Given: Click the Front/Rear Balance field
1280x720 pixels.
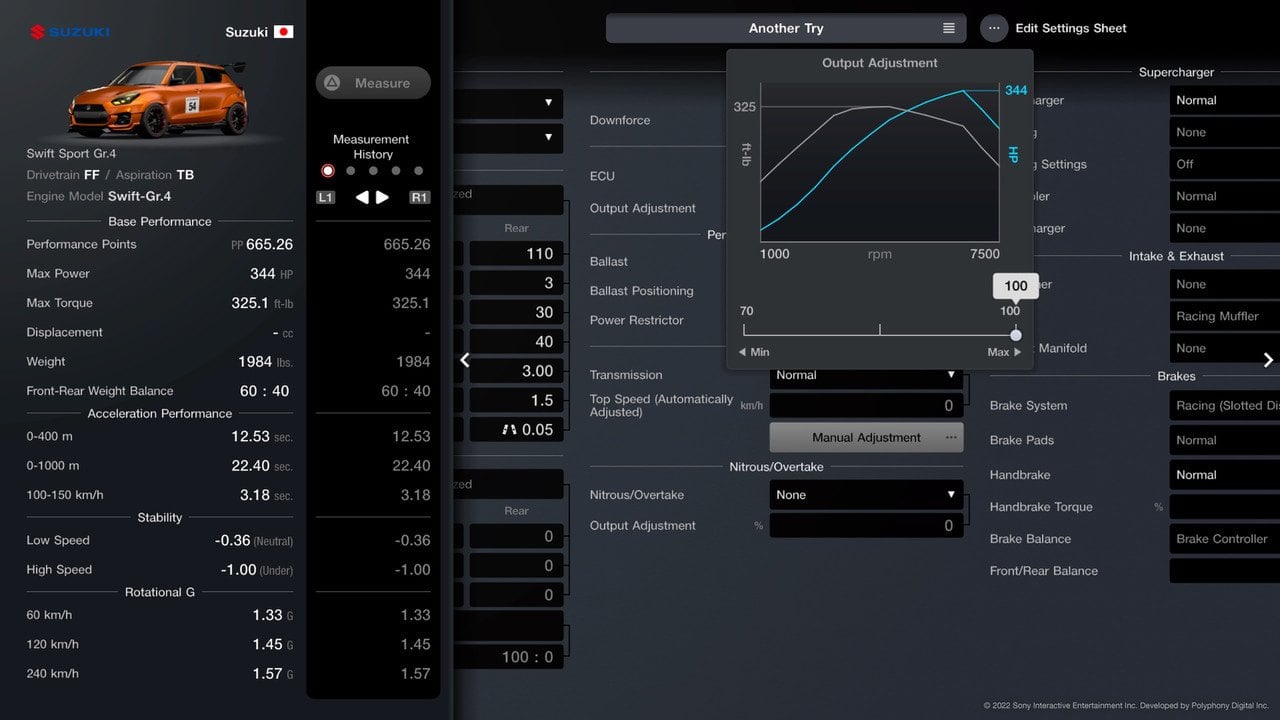Looking at the screenshot, I should point(1225,571).
